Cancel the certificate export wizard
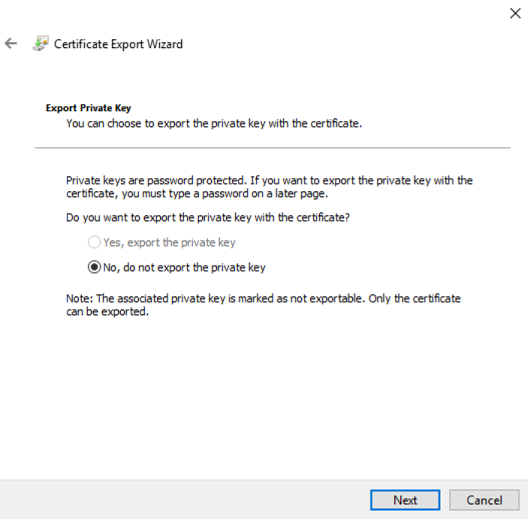The image size is (528, 523). click(x=484, y=500)
